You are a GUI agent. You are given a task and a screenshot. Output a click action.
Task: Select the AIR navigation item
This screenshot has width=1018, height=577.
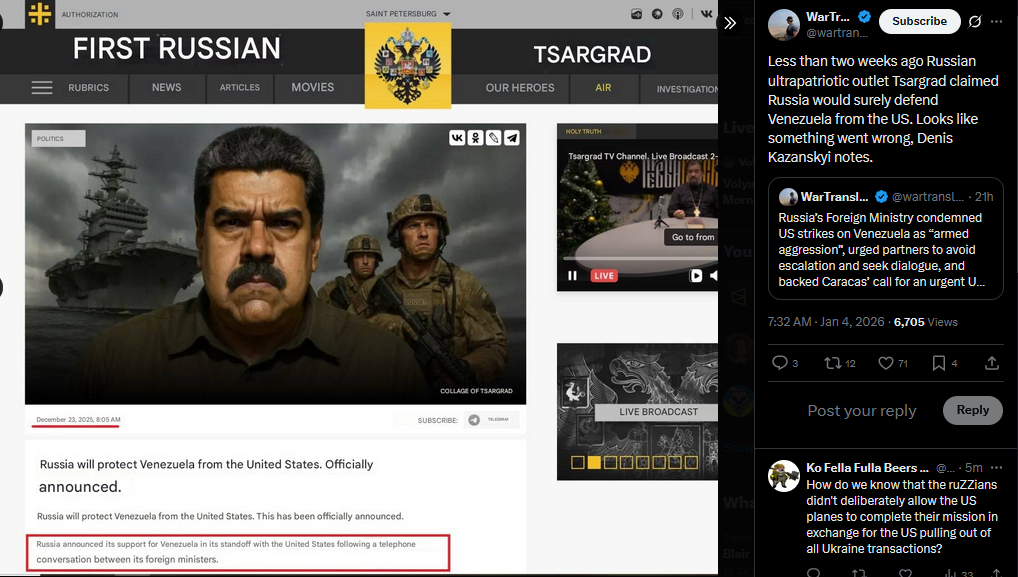[603, 88]
